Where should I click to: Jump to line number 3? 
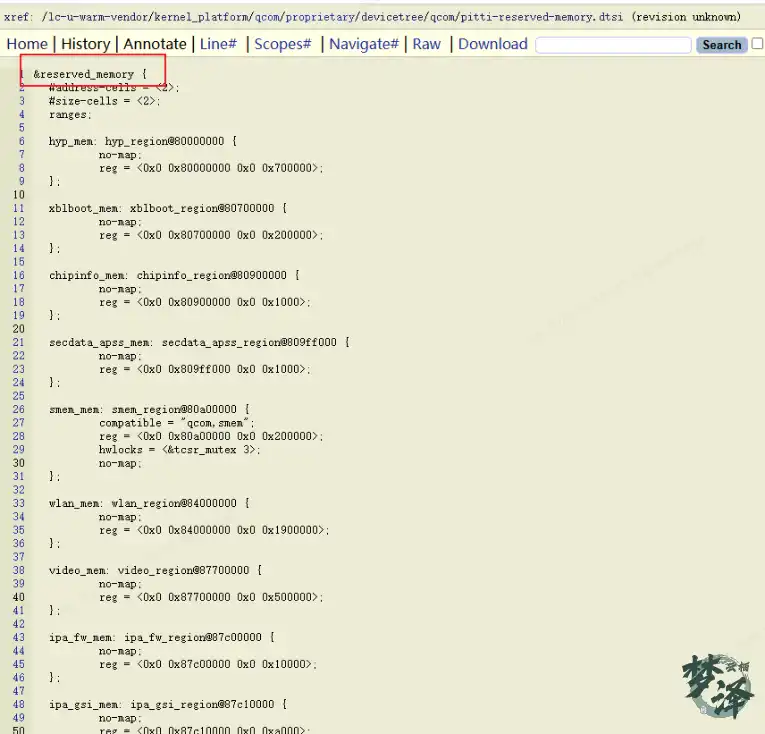21,101
